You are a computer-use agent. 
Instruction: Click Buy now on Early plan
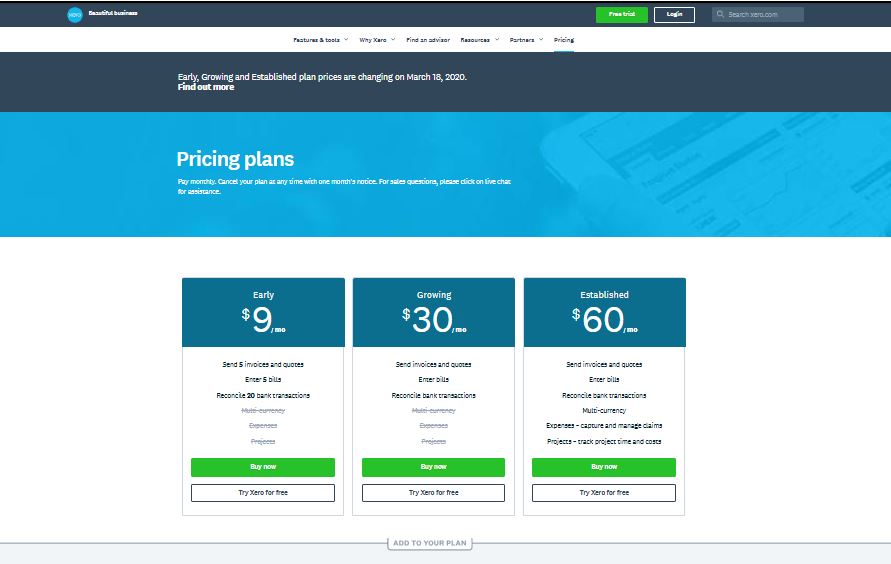point(263,467)
